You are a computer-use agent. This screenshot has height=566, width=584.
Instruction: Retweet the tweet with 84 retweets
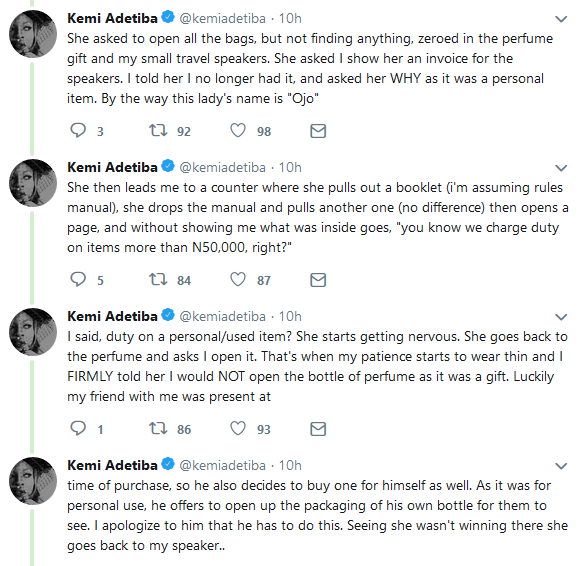[x=158, y=280]
